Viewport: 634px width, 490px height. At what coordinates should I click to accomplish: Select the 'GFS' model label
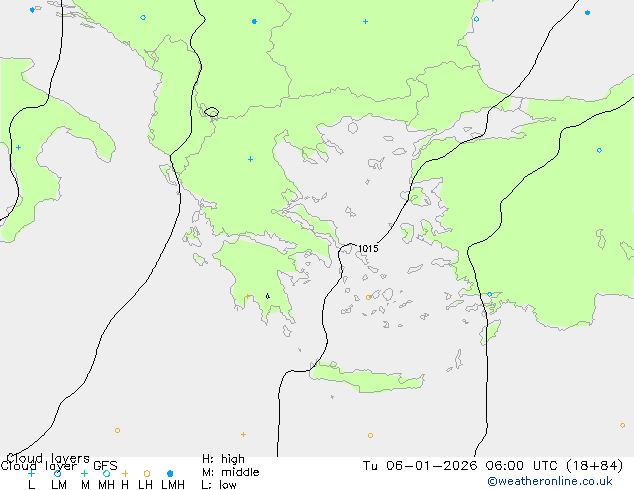point(105,466)
